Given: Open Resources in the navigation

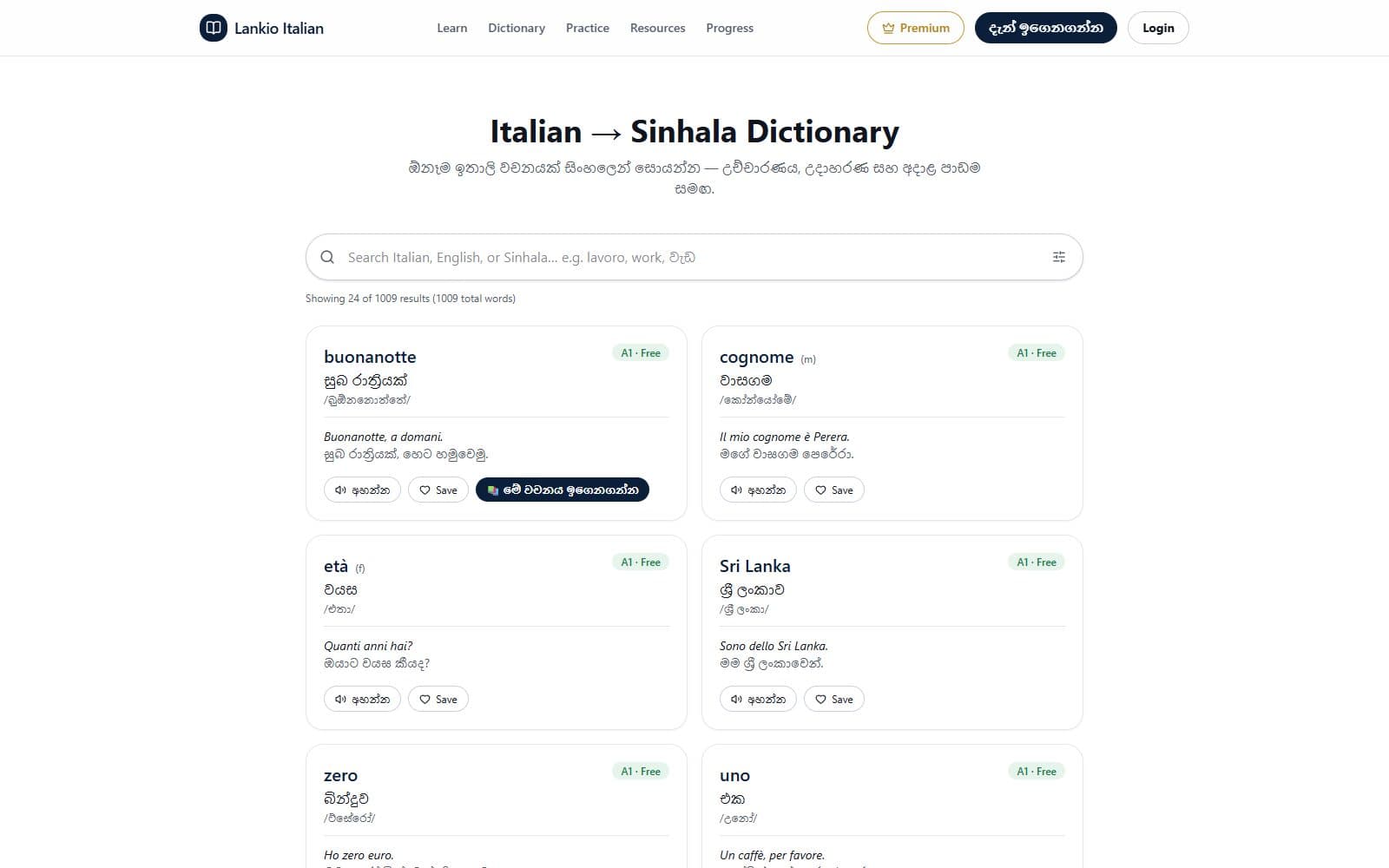Looking at the screenshot, I should tap(657, 28).
